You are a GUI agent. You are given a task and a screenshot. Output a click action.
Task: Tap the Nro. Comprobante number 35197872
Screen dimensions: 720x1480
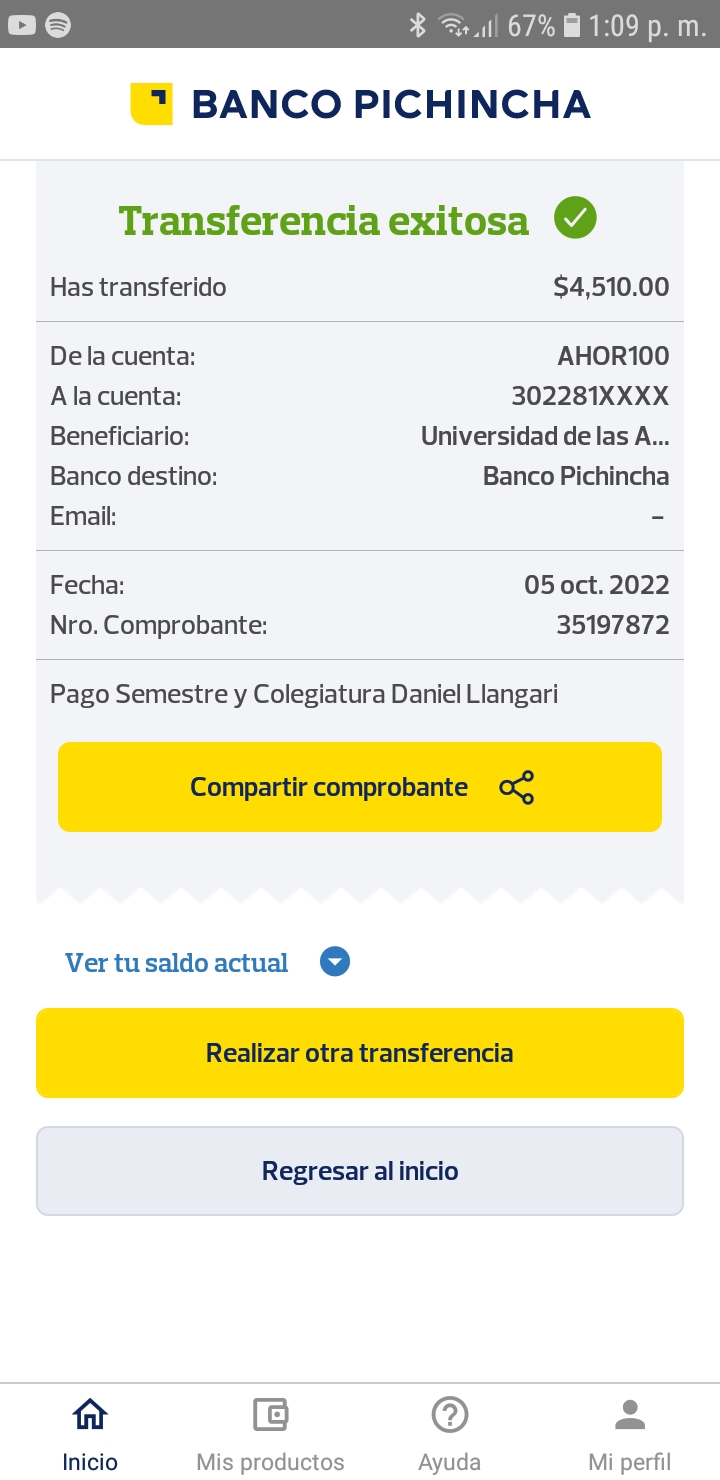tap(613, 626)
